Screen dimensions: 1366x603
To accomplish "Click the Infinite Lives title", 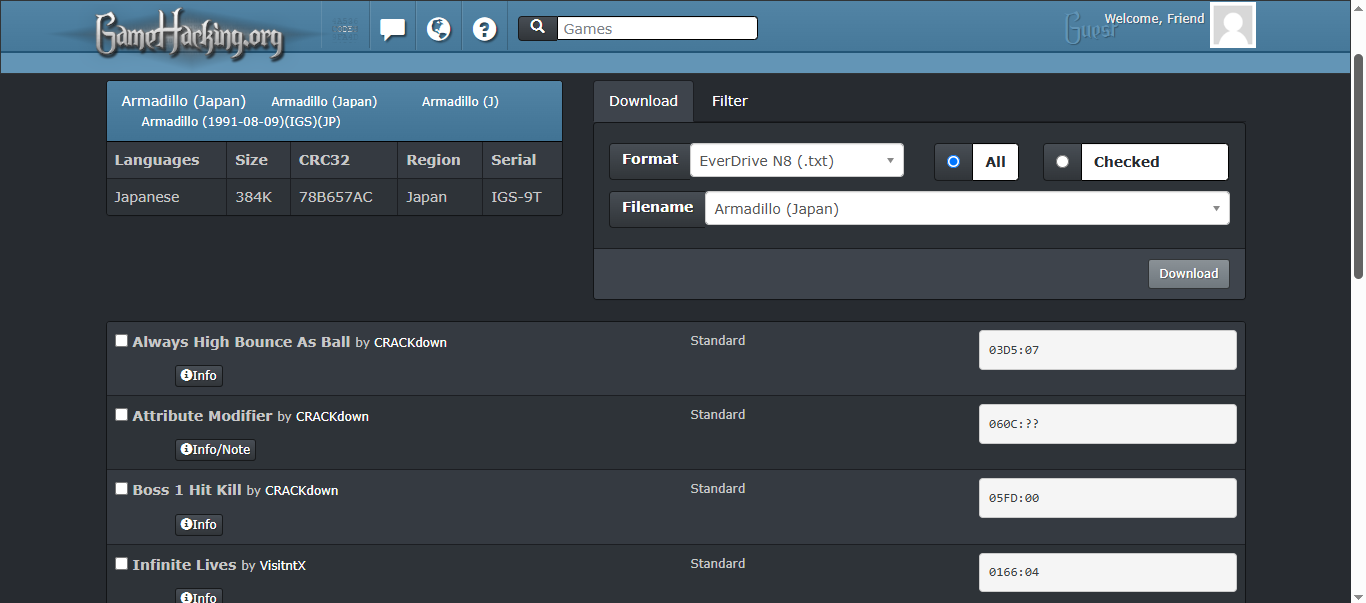I will click(184, 565).
